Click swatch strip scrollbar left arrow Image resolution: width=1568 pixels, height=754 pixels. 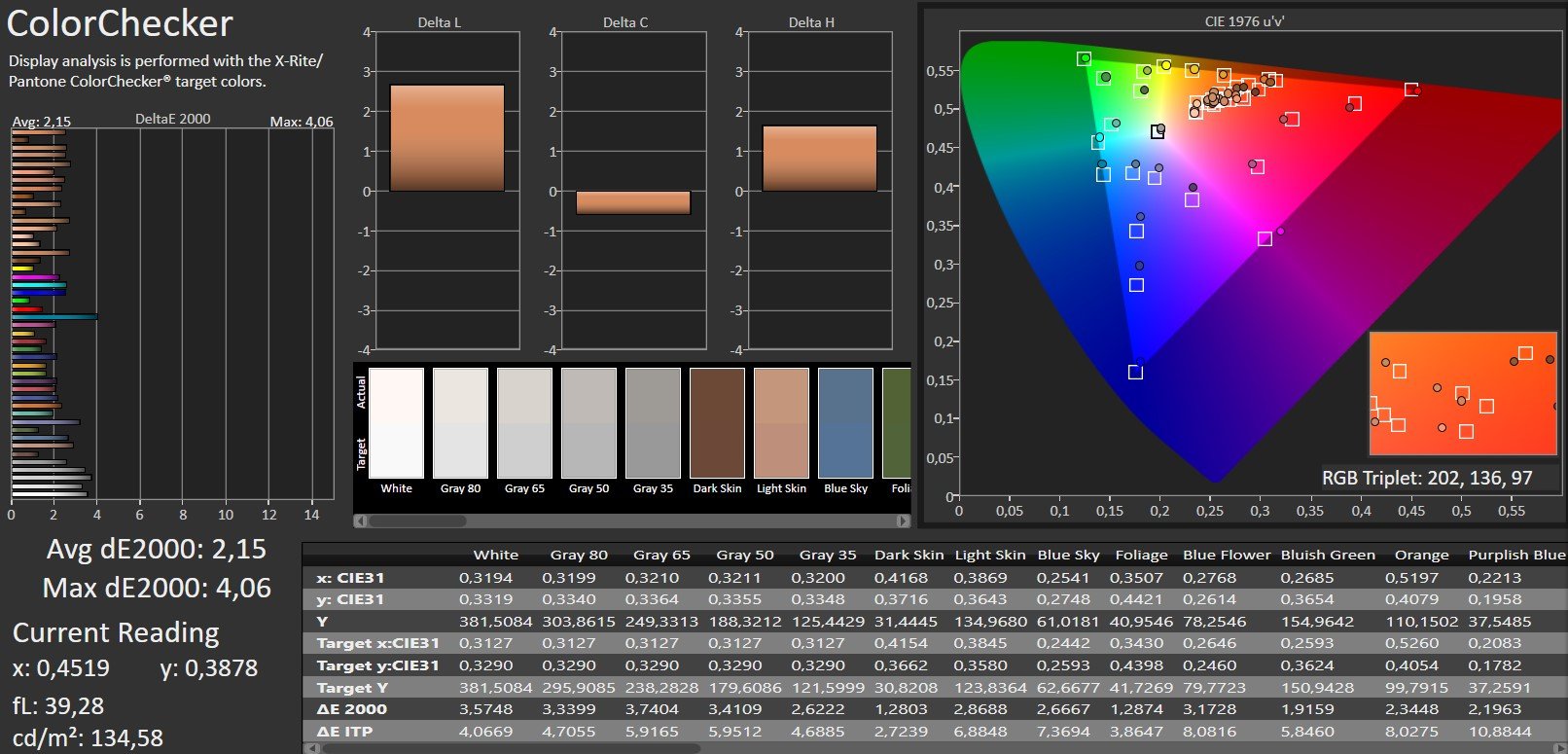pyautogui.click(x=361, y=521)
